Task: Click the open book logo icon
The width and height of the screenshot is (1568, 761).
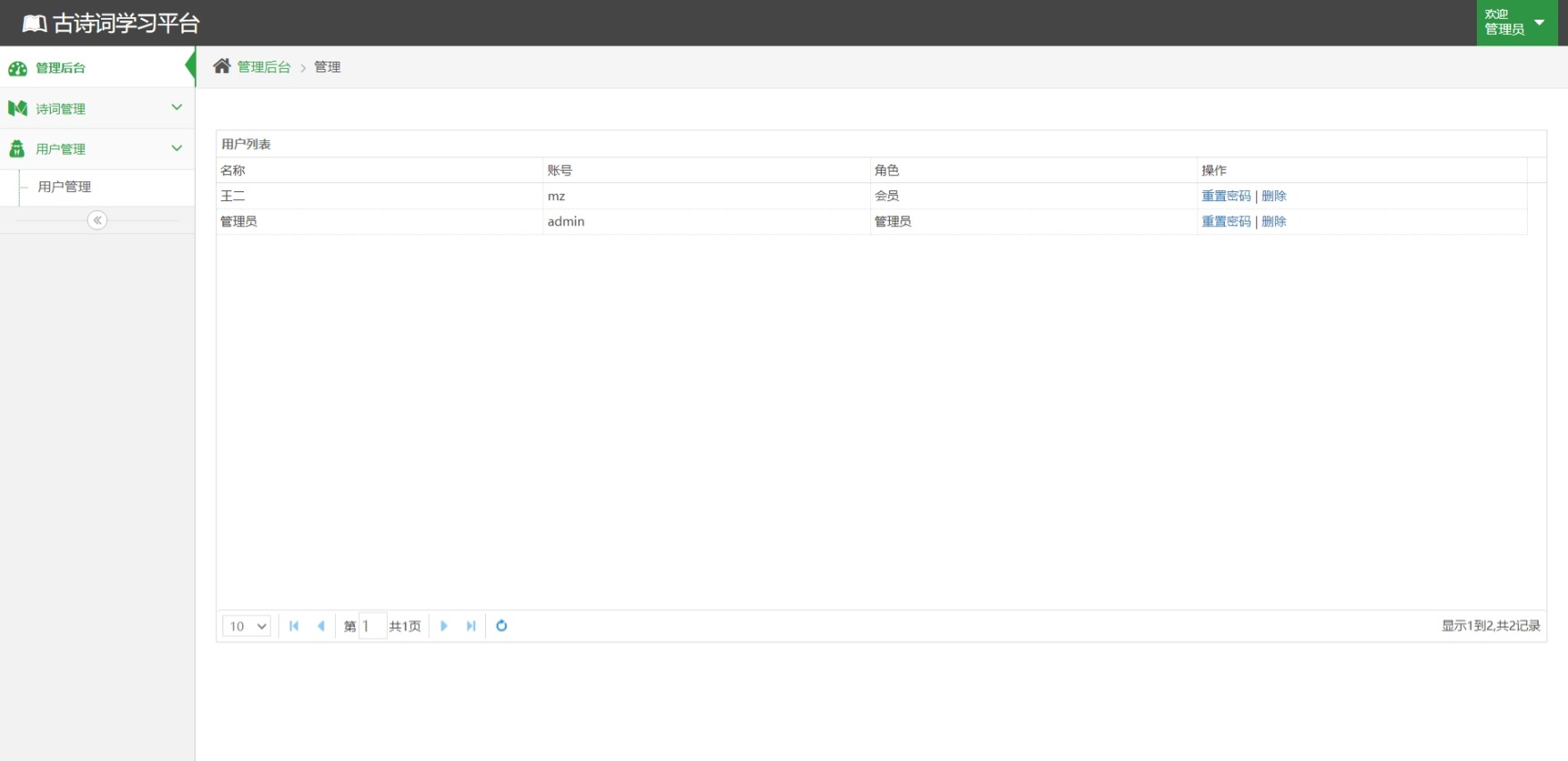Action: [34, 23]
